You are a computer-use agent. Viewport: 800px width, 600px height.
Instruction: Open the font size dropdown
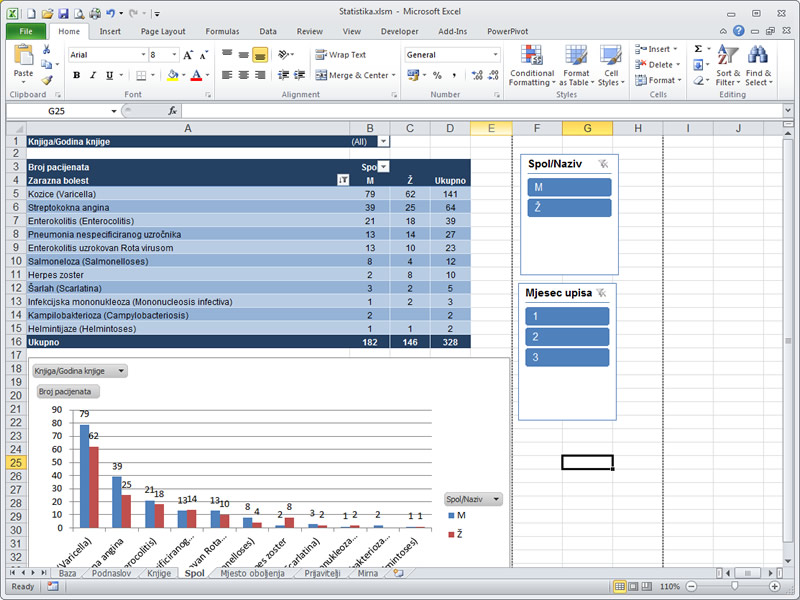174,55
